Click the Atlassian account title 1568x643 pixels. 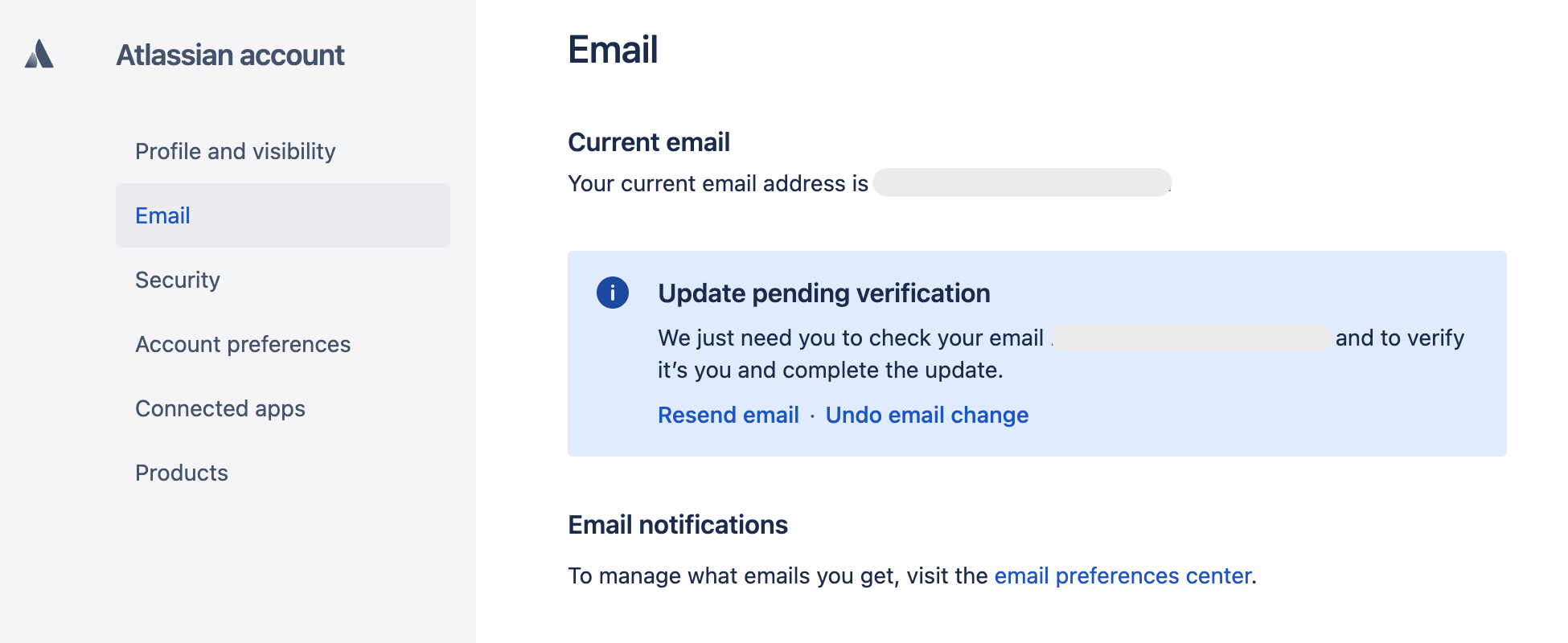point(230,55)
